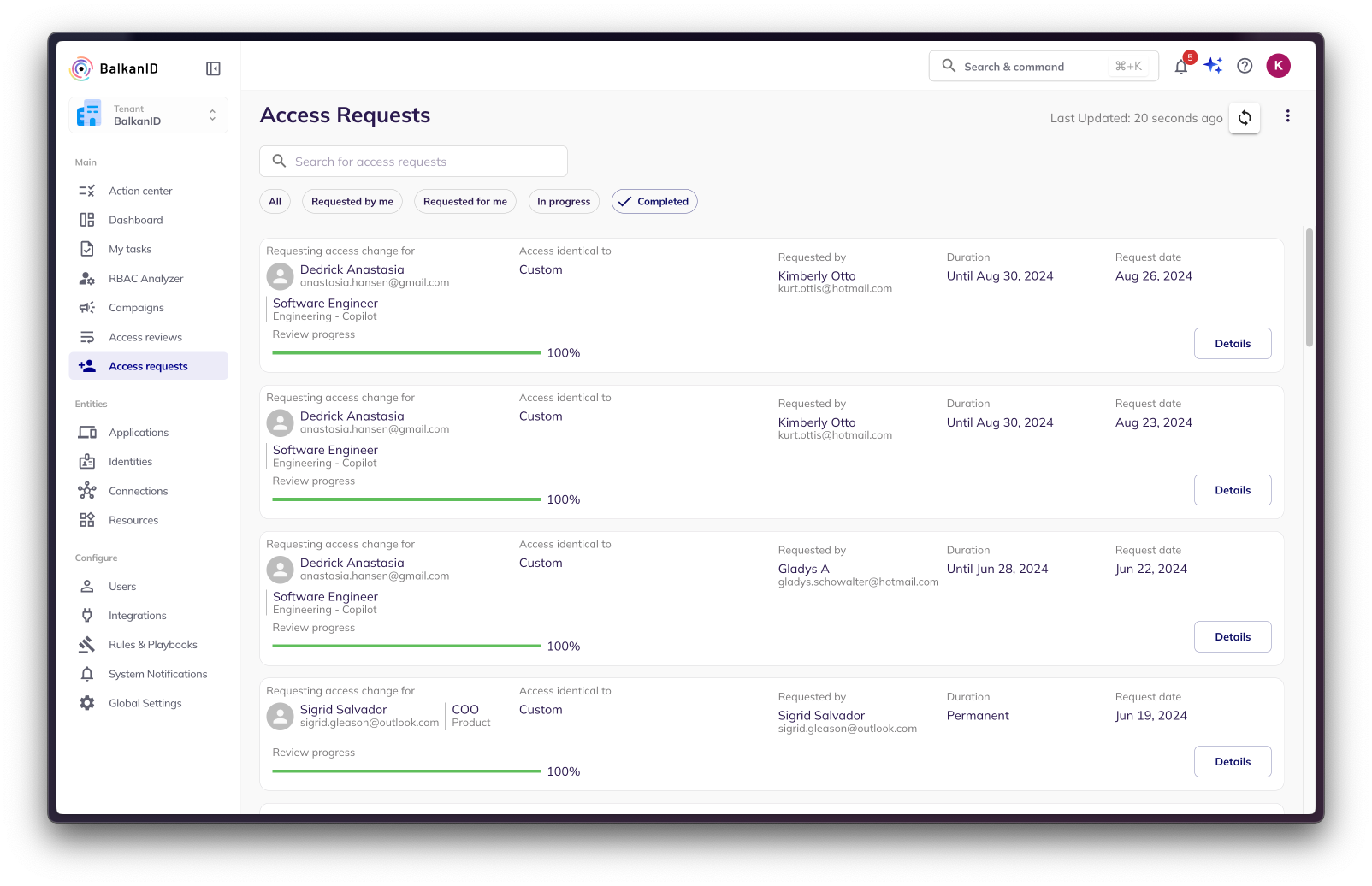Open user avatar K account menu
1372x886 pixels.
point(1278,66)
